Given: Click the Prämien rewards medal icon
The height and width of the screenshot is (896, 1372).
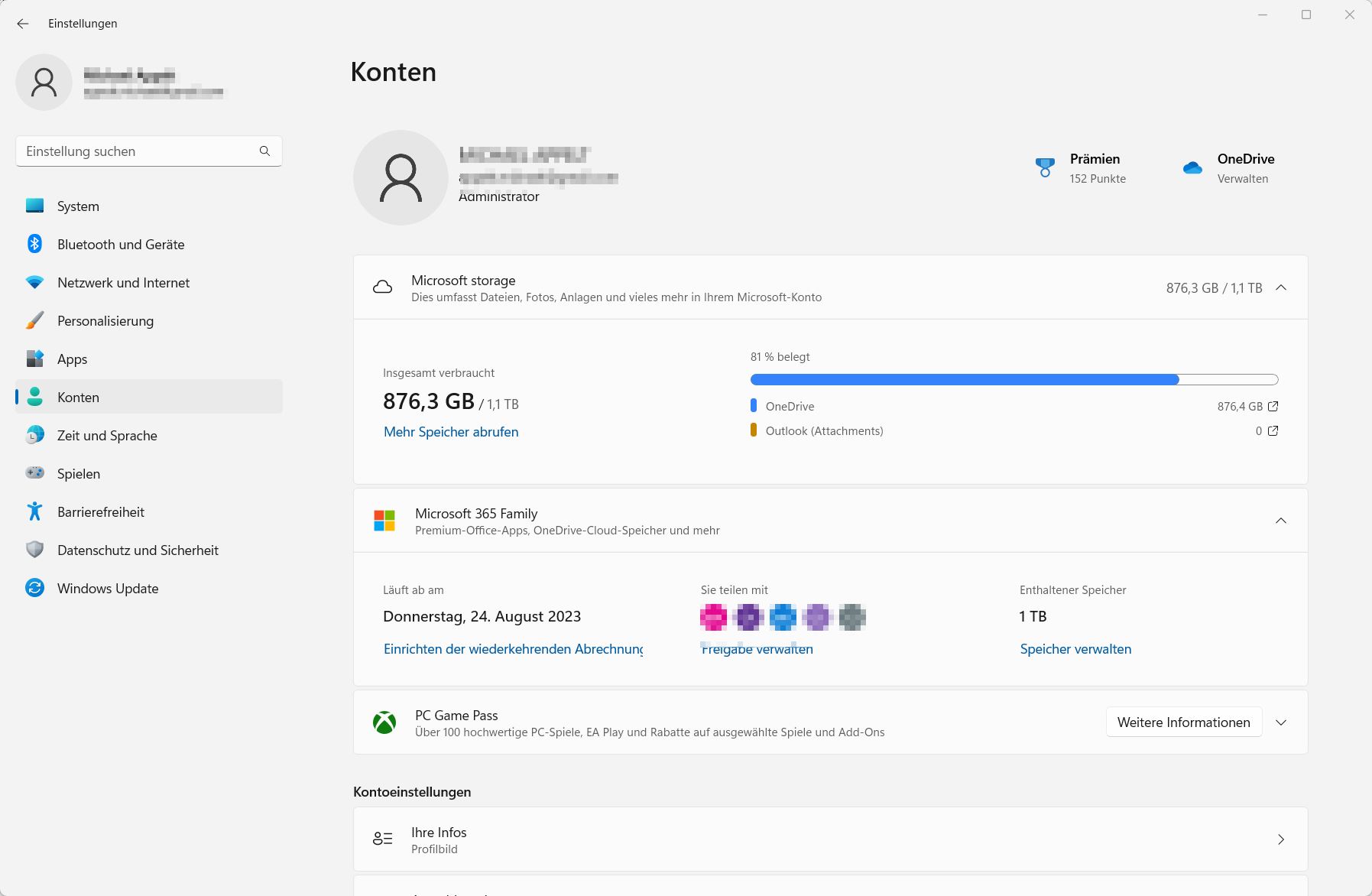Looking at the screenshot, I should point(1045,168).
